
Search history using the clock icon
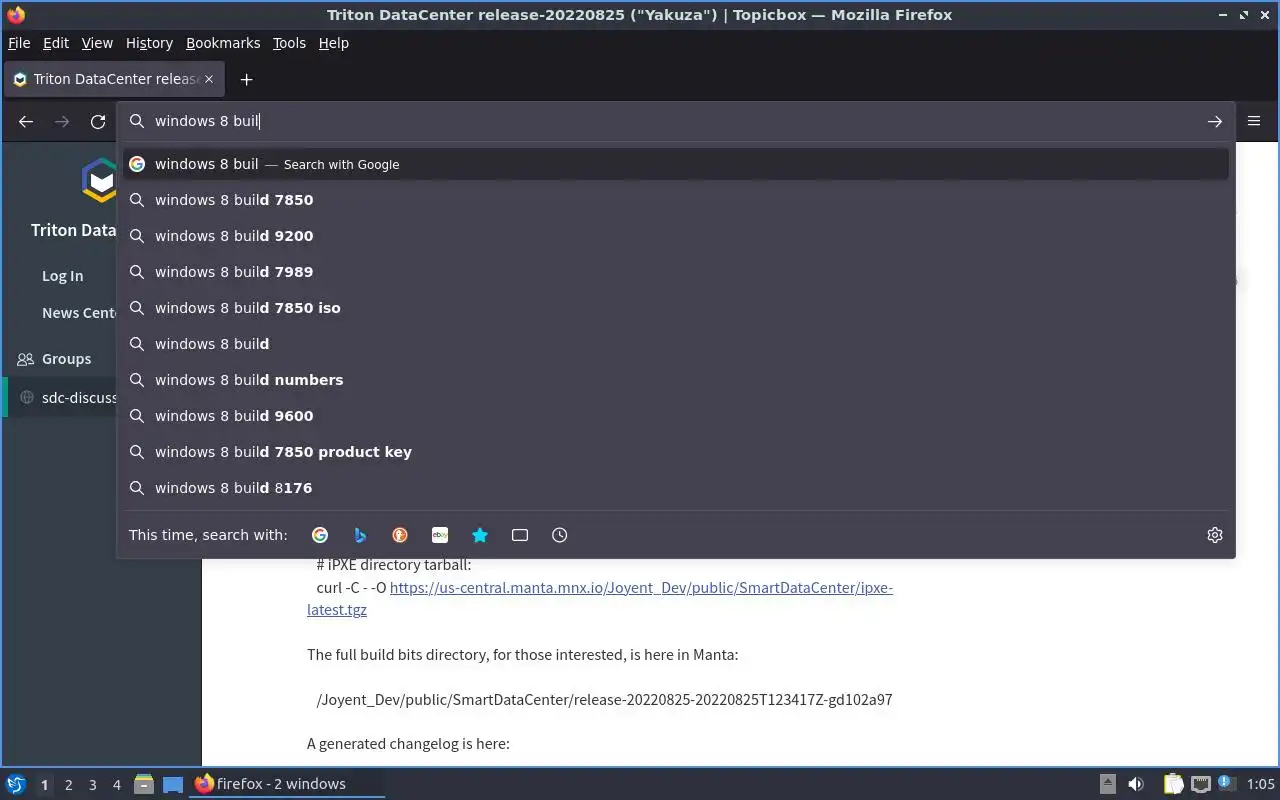point(560,535)
